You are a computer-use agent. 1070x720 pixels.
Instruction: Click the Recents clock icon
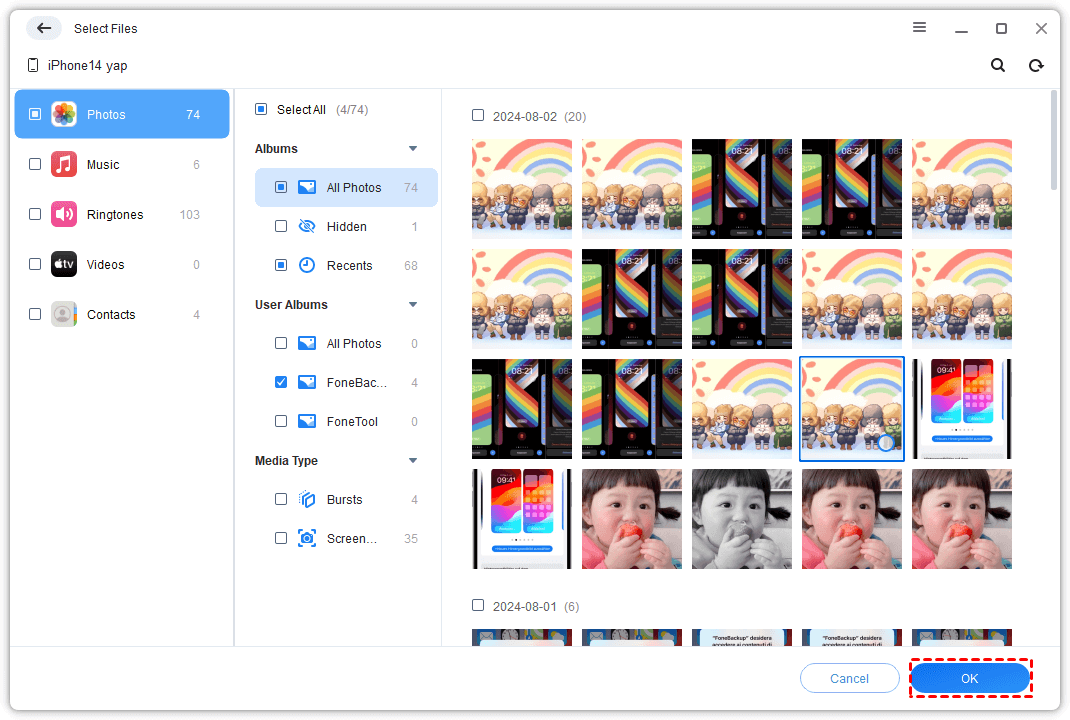coord(307,265)
